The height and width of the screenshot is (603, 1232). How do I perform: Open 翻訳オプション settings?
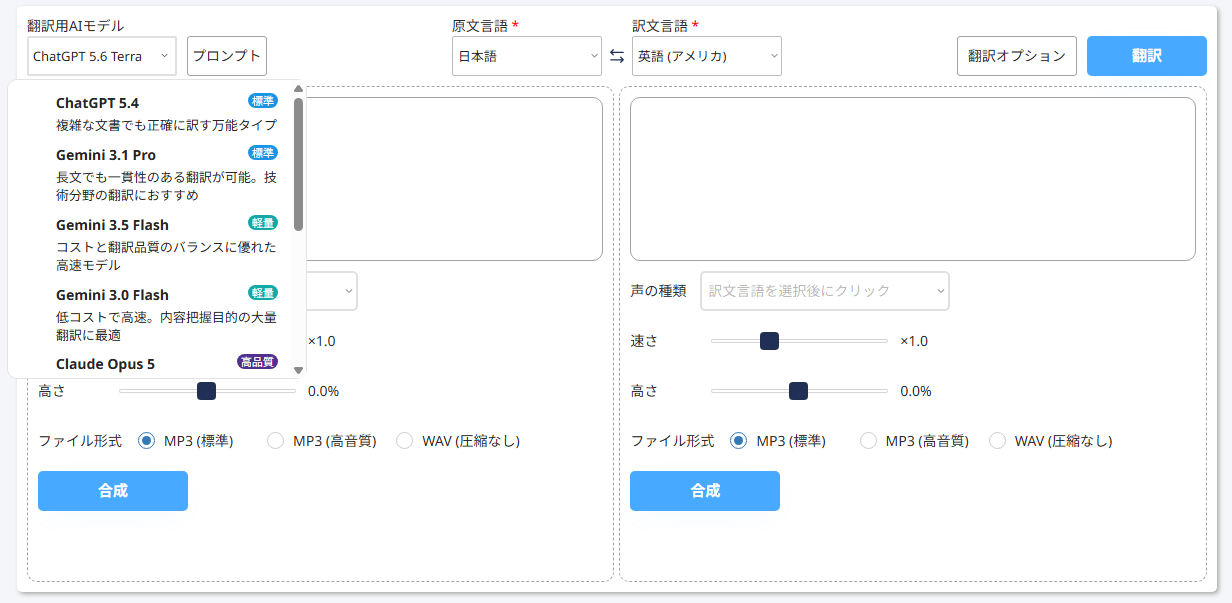(x=1017, y=56)
